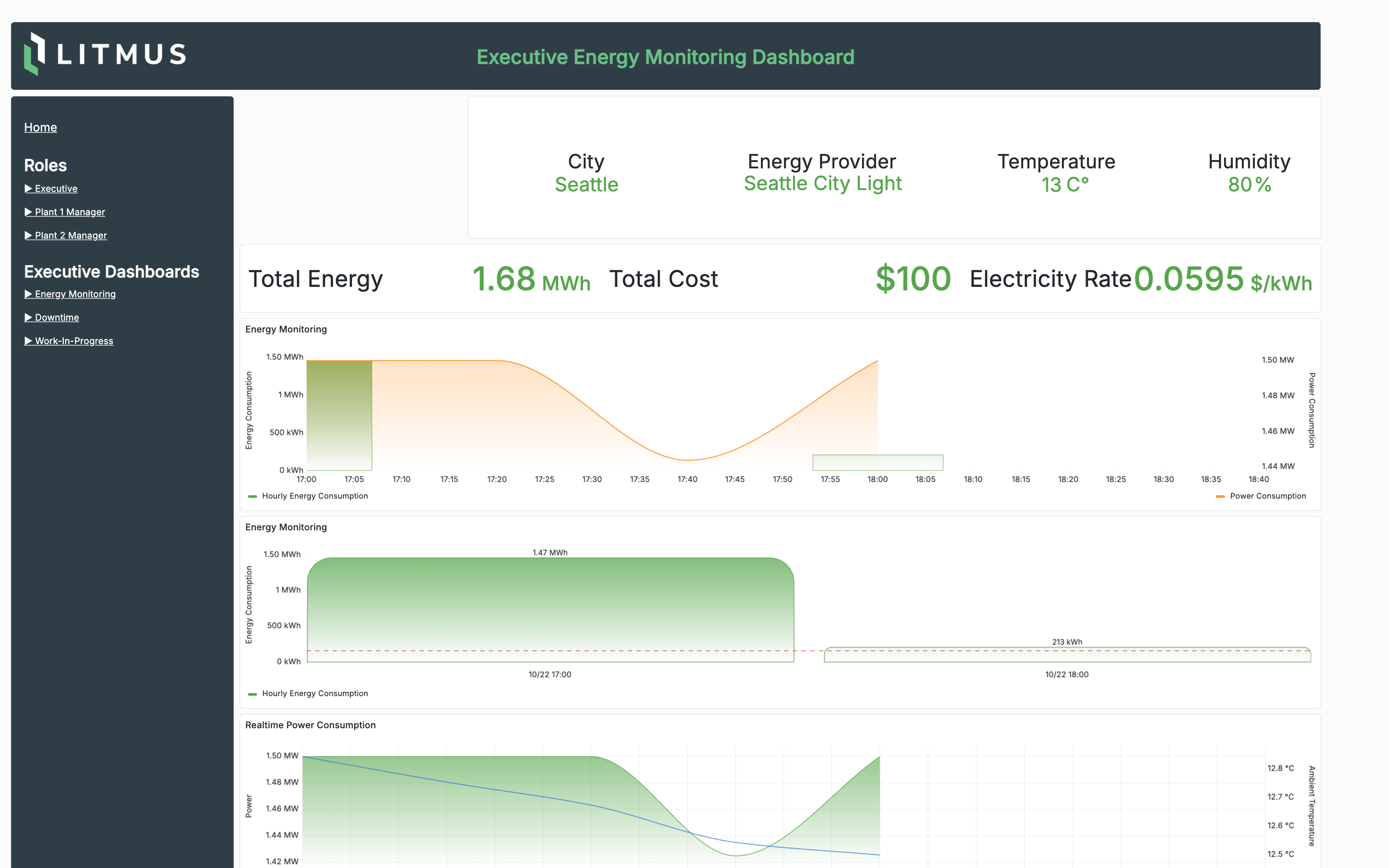Go to Plant 2 Manager role

[x=71, y=235]
